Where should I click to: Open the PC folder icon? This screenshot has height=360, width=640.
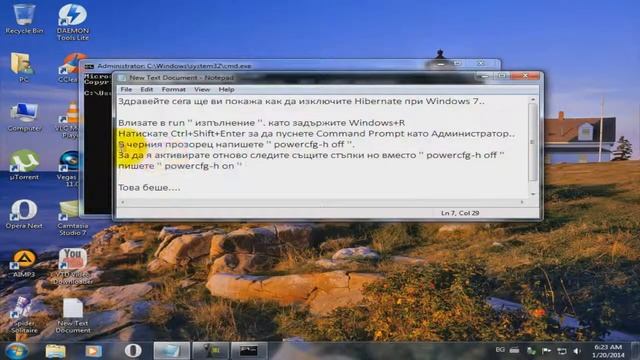[x=23, y=68]
